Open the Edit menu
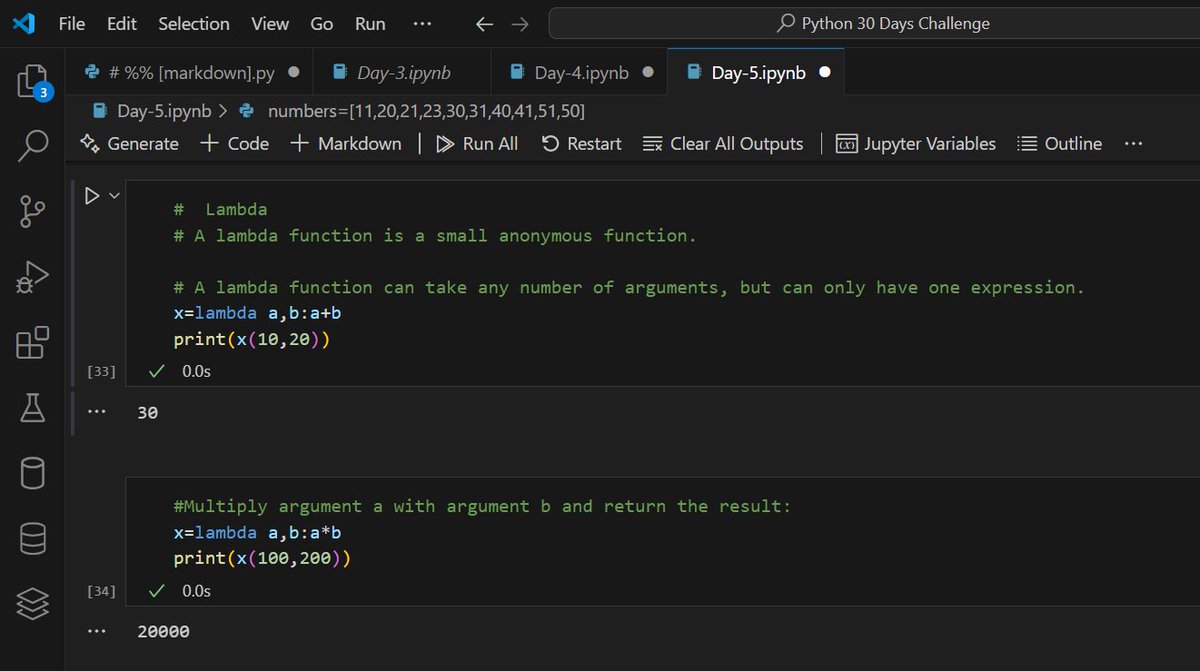 pos(122,23)
